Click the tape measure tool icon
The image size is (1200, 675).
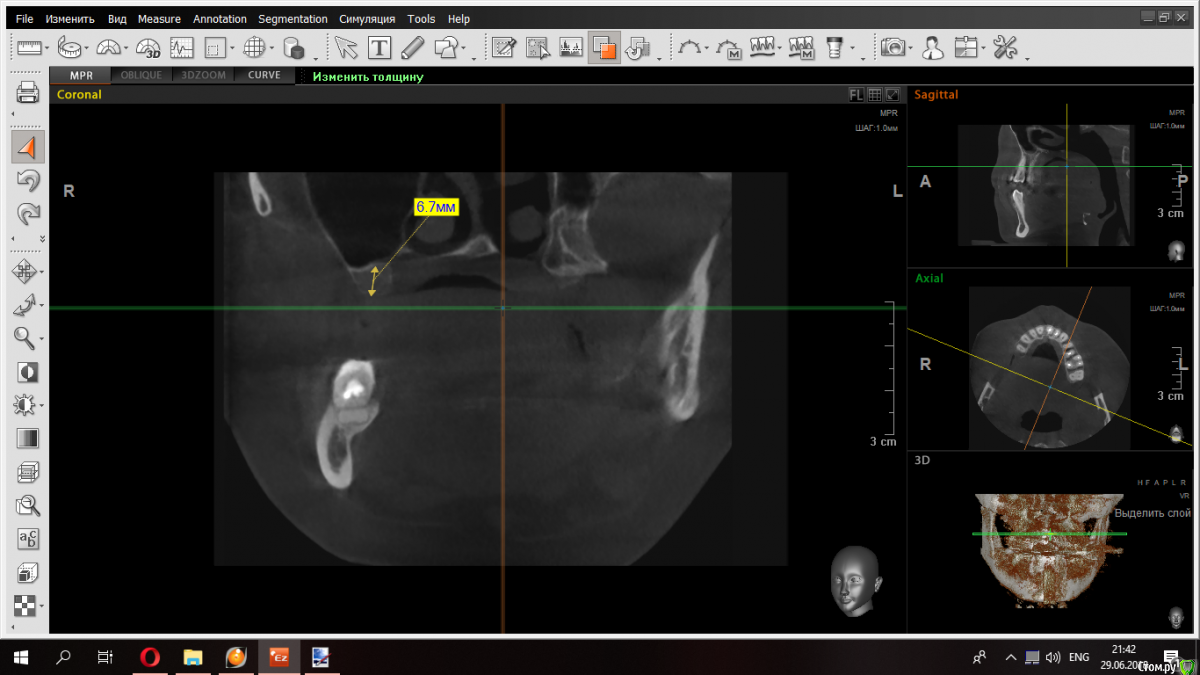coord(69,47)
